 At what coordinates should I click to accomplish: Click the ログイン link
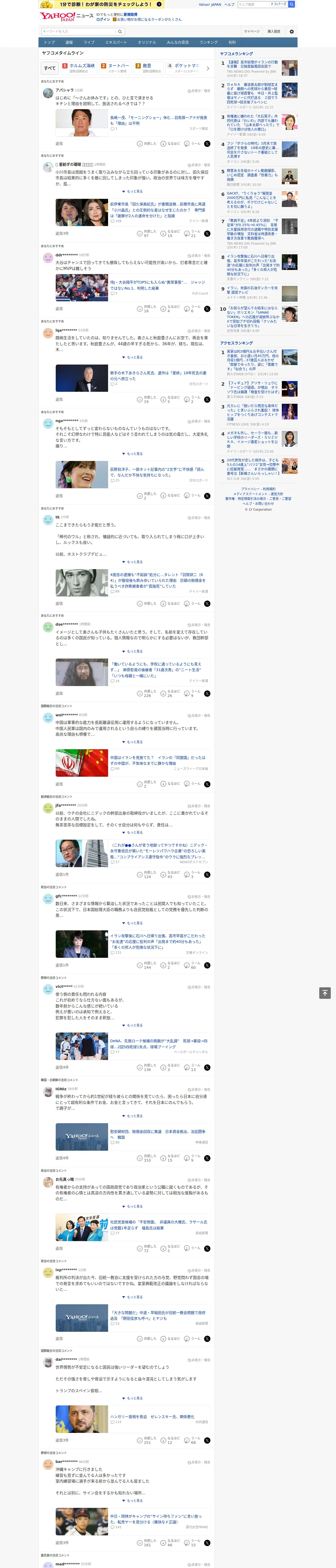[x=103, y=20]
